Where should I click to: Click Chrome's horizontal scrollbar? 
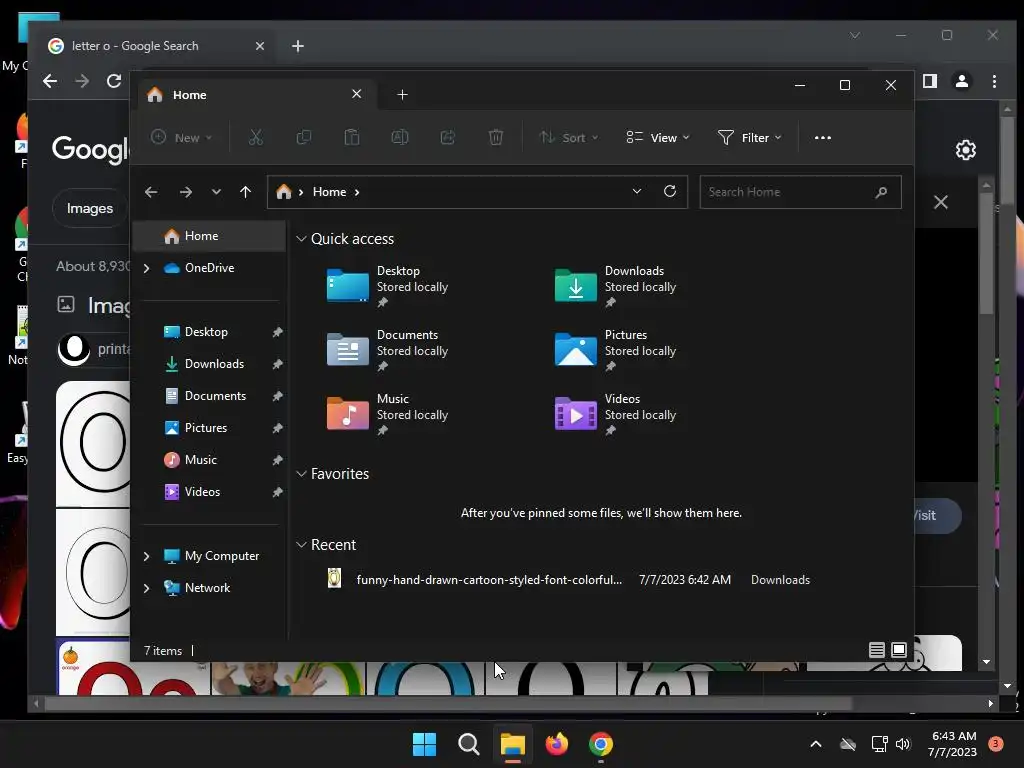447,703
